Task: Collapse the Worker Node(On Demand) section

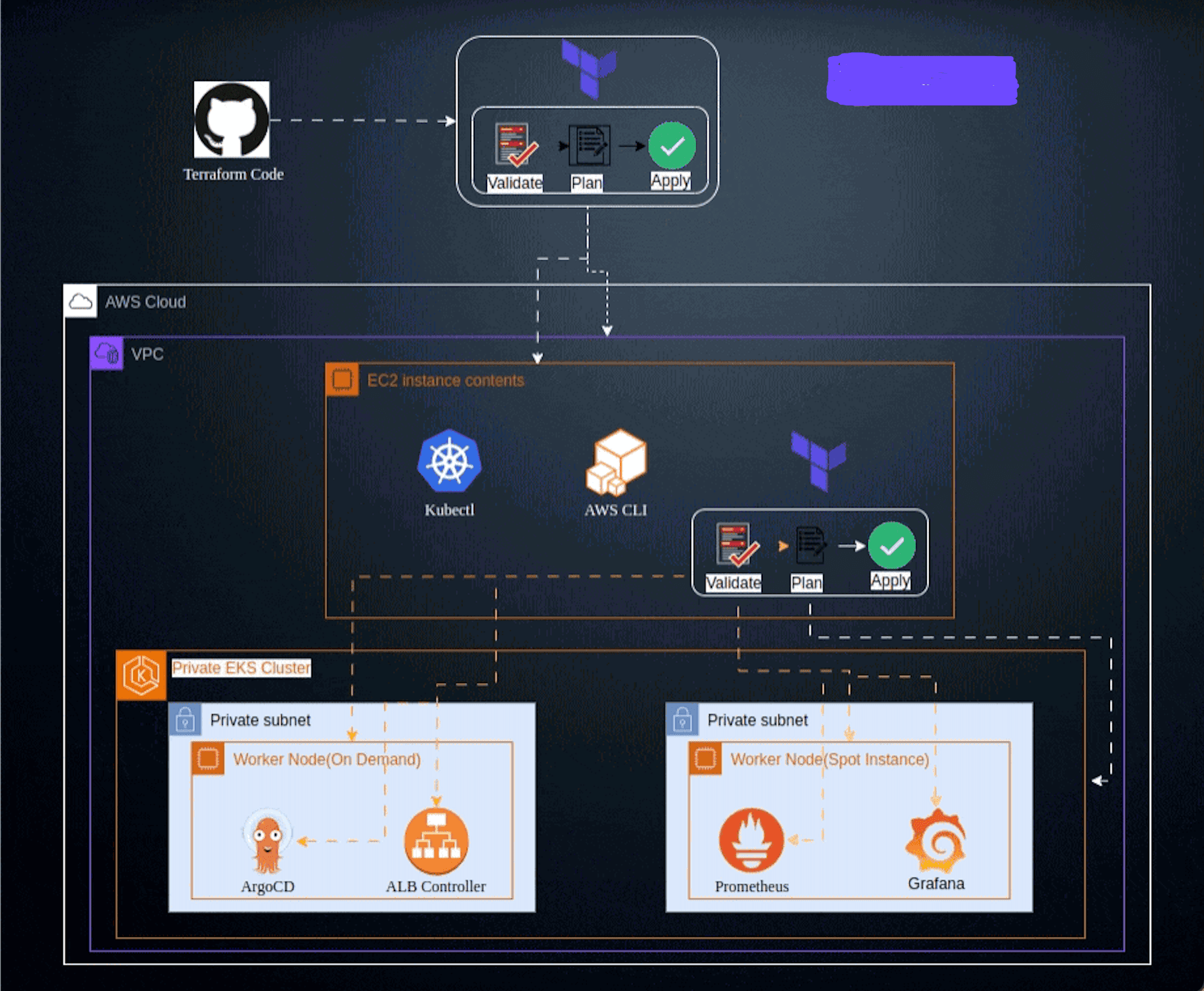Action: pyautogui.click(x=326, y=759)
